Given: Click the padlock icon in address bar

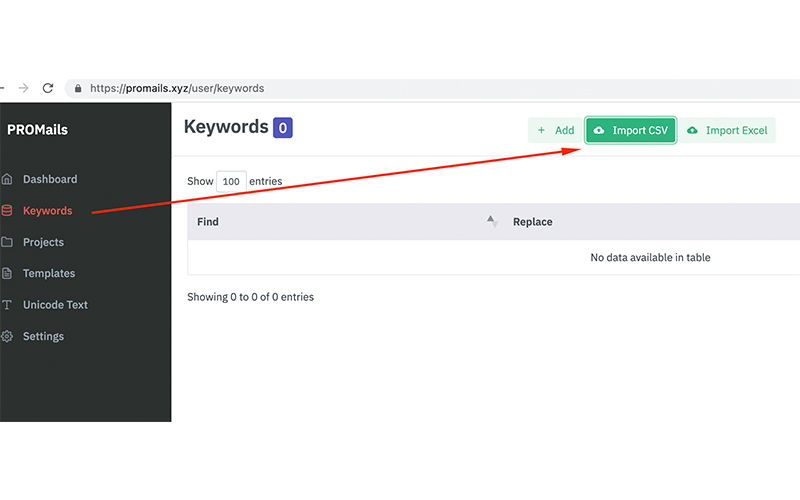Looking at the screenshot, I should coord(78,88).
